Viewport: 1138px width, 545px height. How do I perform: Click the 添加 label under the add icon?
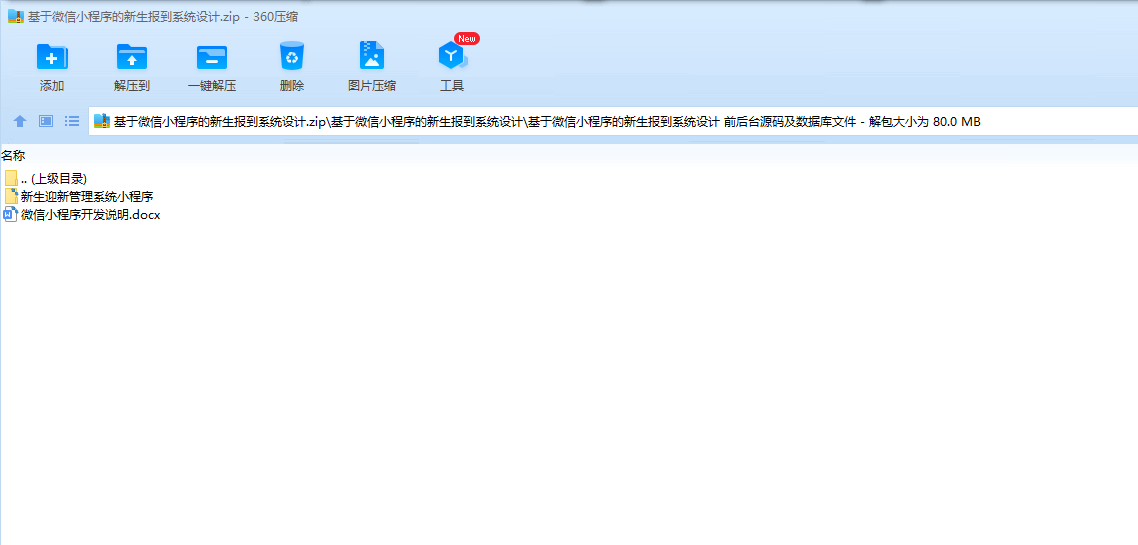[x=52, y=86]
